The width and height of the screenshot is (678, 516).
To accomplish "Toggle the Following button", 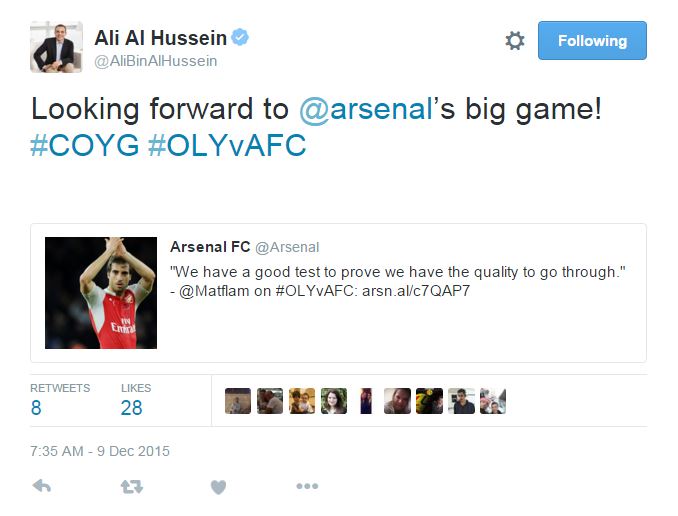I will 592,41.
